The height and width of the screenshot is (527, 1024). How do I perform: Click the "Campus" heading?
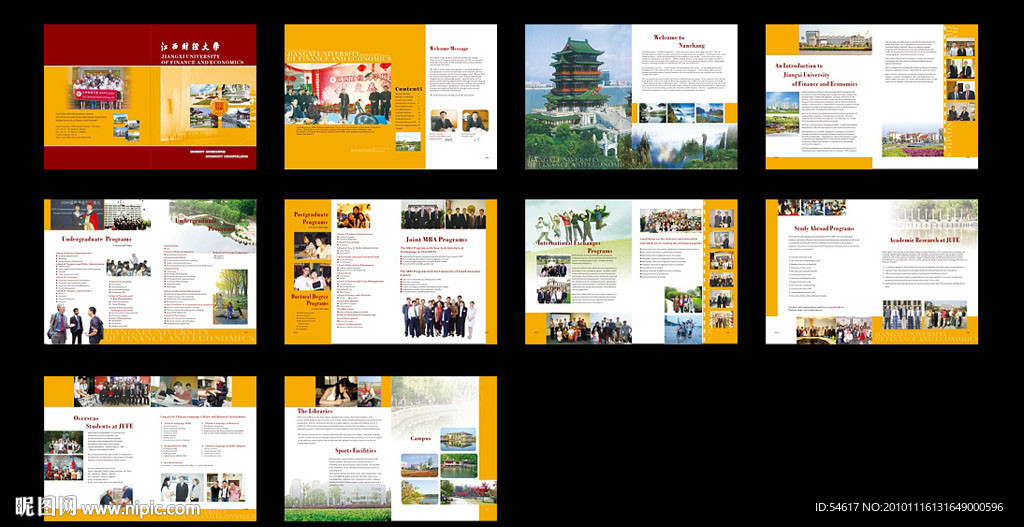click(x=420, y=439)
